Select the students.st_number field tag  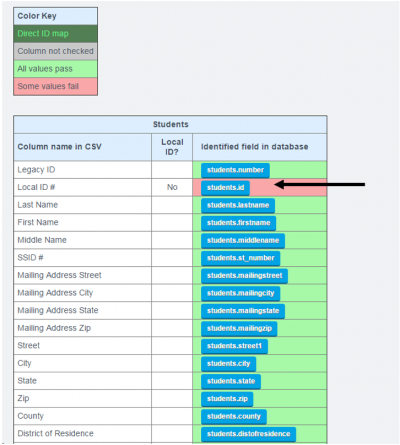241,258
